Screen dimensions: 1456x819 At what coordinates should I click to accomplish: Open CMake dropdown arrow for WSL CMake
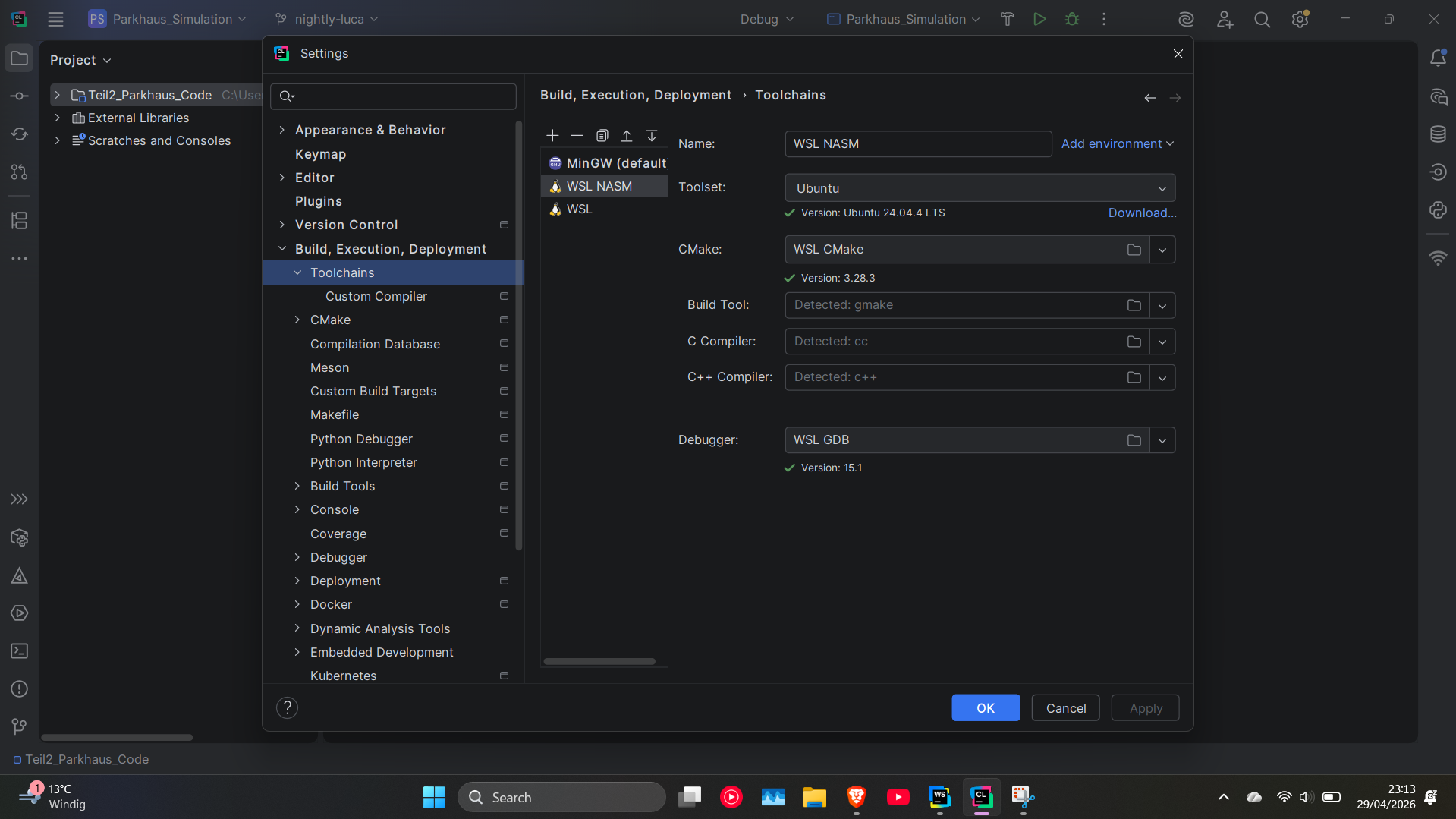pyautogui.click(x=1162, y=250)
